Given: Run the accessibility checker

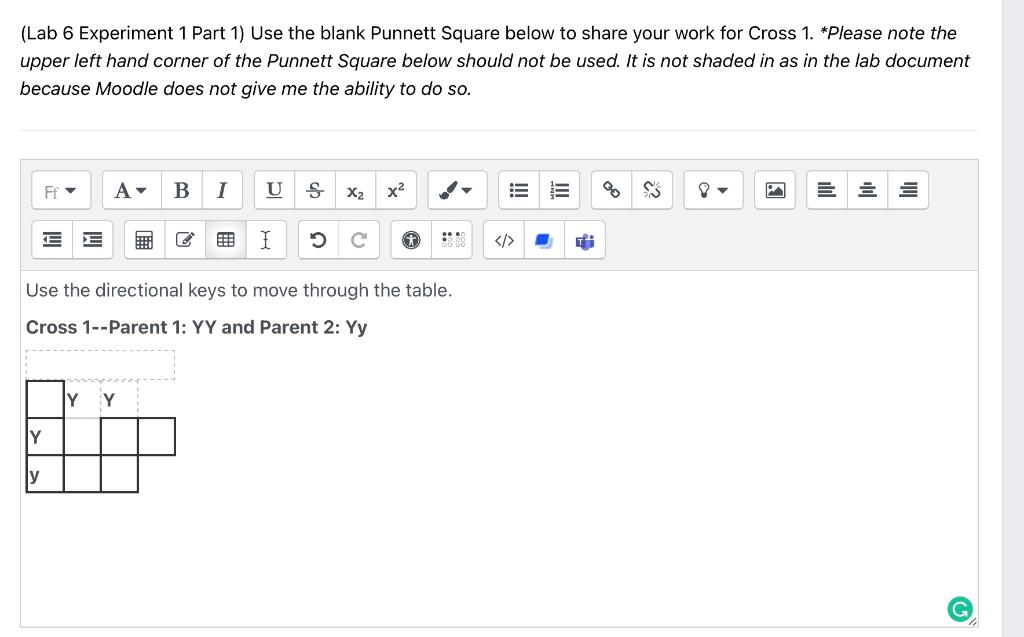Looking at the screenshot, I should tap(410, 239).
